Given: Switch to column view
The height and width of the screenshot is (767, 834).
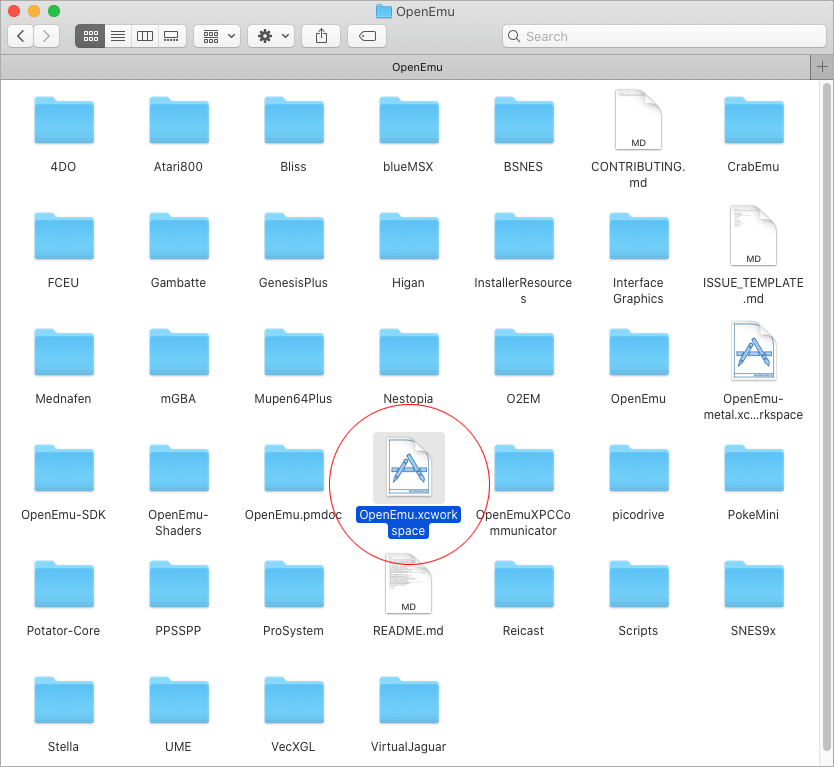Looking at the screenshot, I should (x=145, y=36).
